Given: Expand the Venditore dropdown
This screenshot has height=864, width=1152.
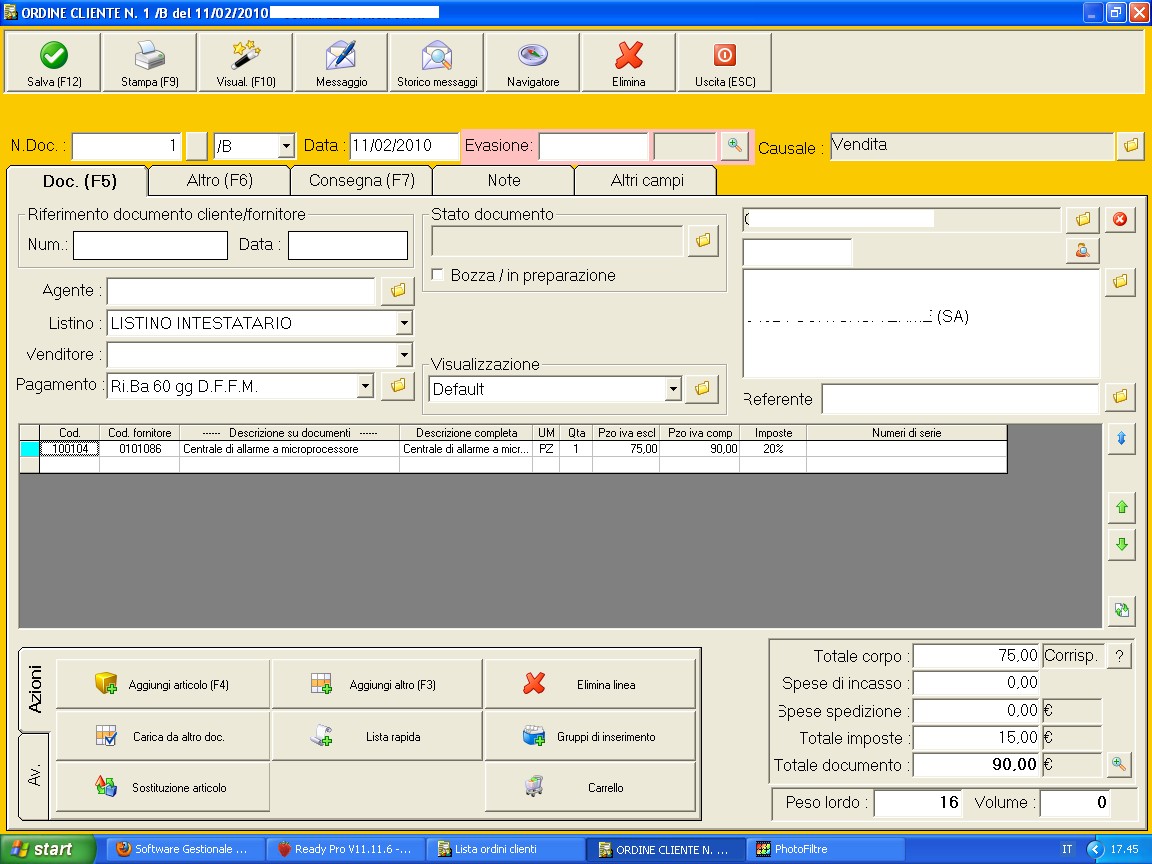Looking at the screenshot, I should [x=404, y=355].
